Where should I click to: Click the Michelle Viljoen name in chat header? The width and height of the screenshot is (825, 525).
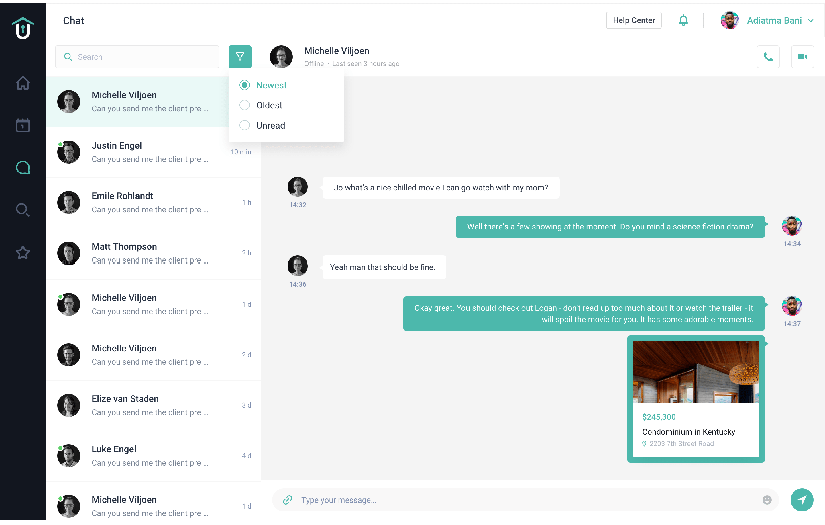pos(337,51)
